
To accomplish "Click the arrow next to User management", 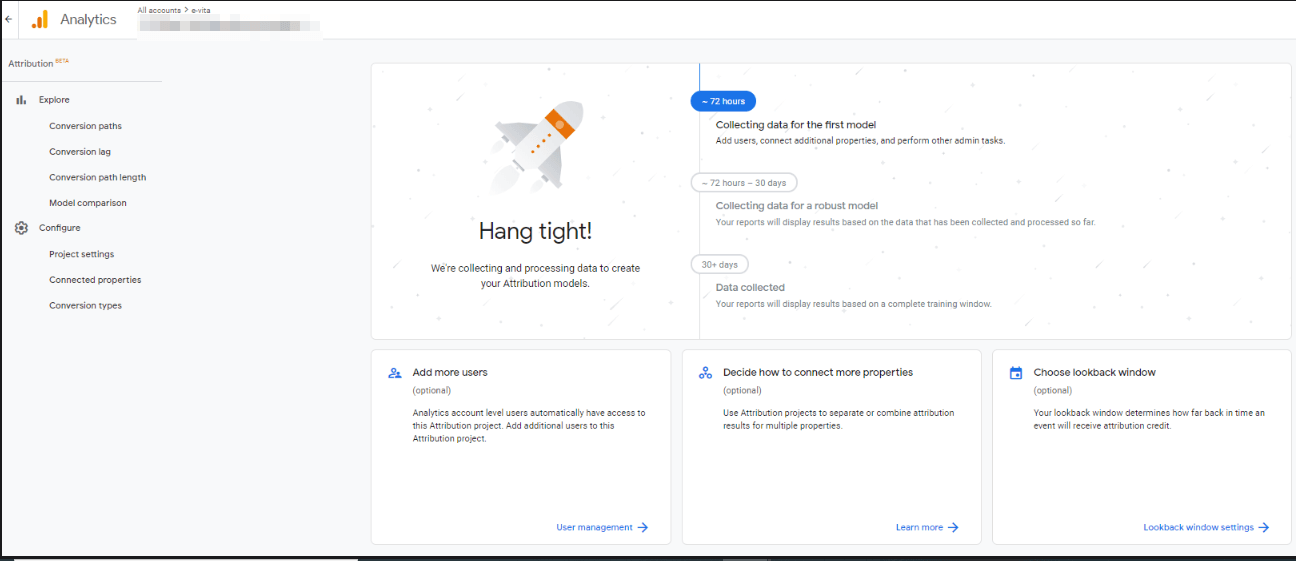I will pos(643,527).
